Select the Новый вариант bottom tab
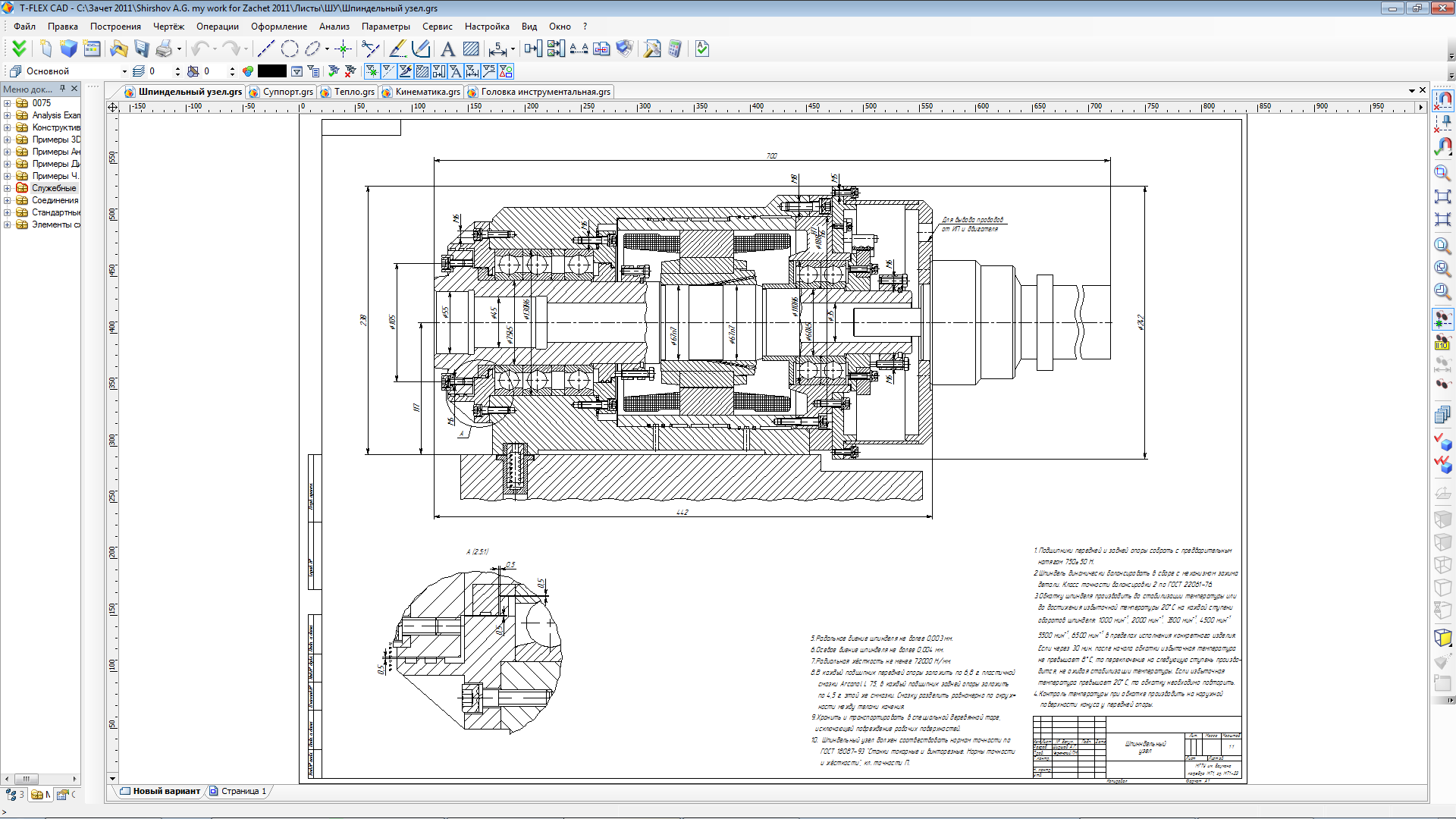 (x=160, y=791)
